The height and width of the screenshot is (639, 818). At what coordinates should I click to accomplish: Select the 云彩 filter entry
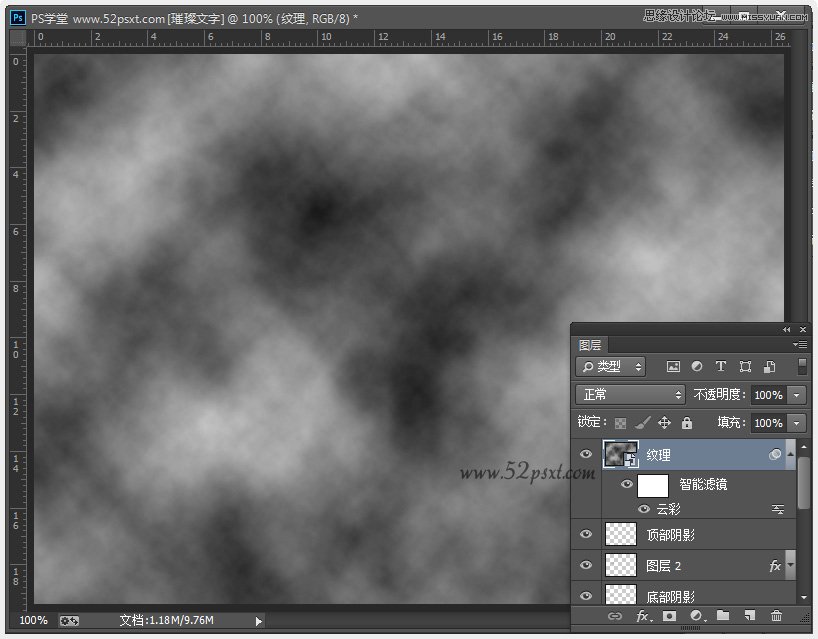[x=668, y=509]
